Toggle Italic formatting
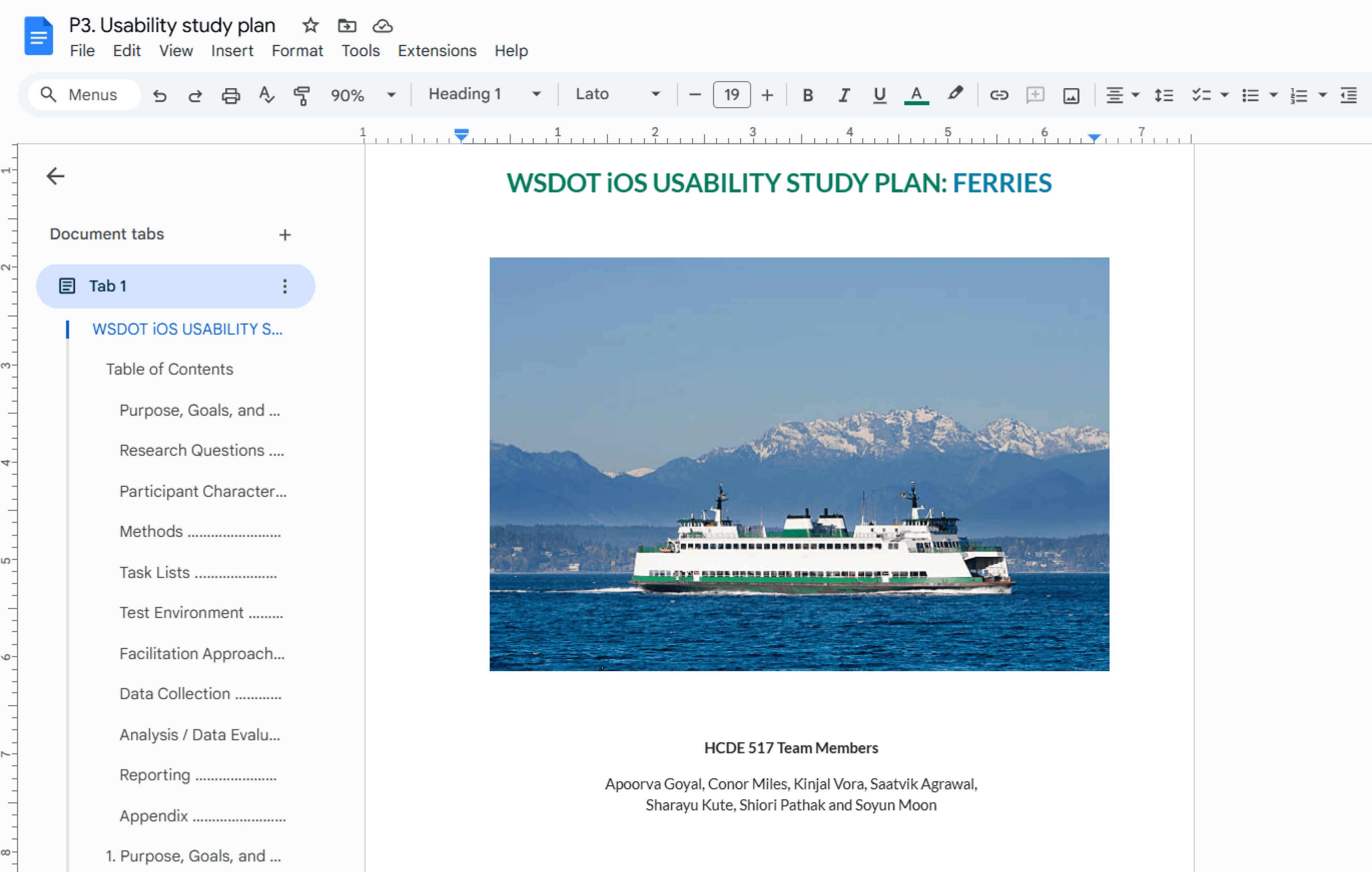 844,95
